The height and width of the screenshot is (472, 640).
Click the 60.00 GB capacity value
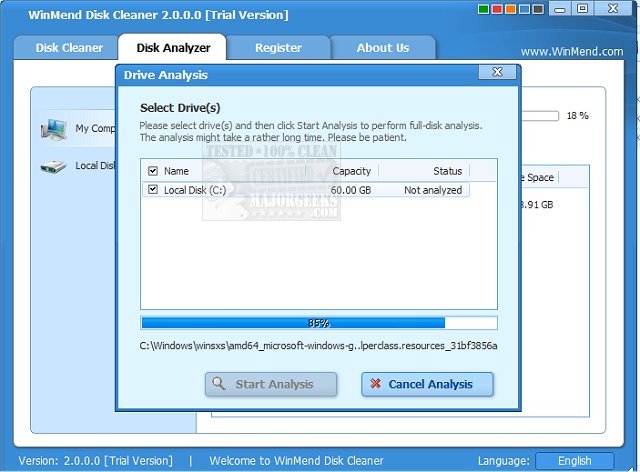click(x=351, y=190)
